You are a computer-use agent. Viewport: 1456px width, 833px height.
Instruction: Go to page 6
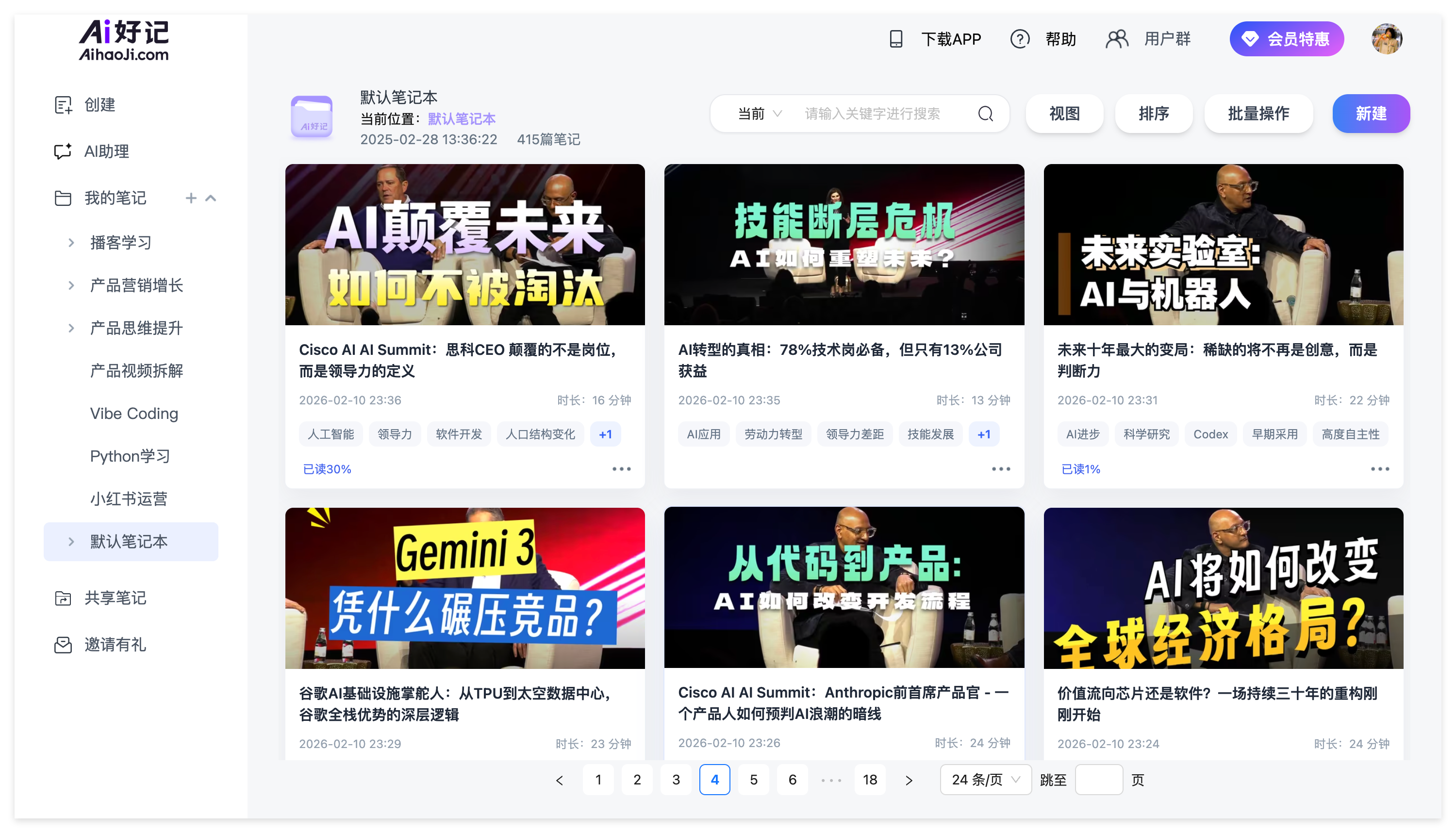(x=792, y=780)
